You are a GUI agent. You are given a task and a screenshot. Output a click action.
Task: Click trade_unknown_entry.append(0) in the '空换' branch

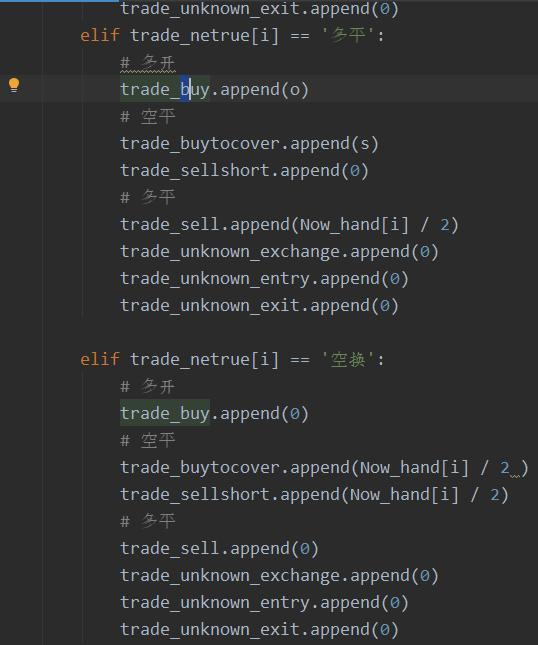[264, 603]
